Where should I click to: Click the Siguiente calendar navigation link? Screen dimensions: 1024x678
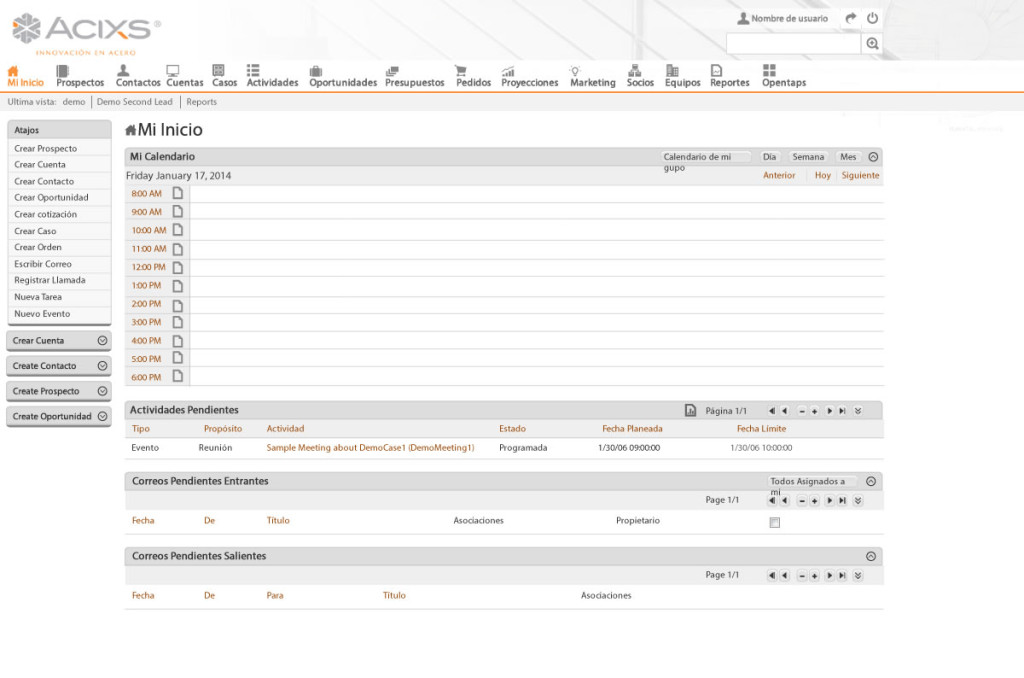click(860, 175)
